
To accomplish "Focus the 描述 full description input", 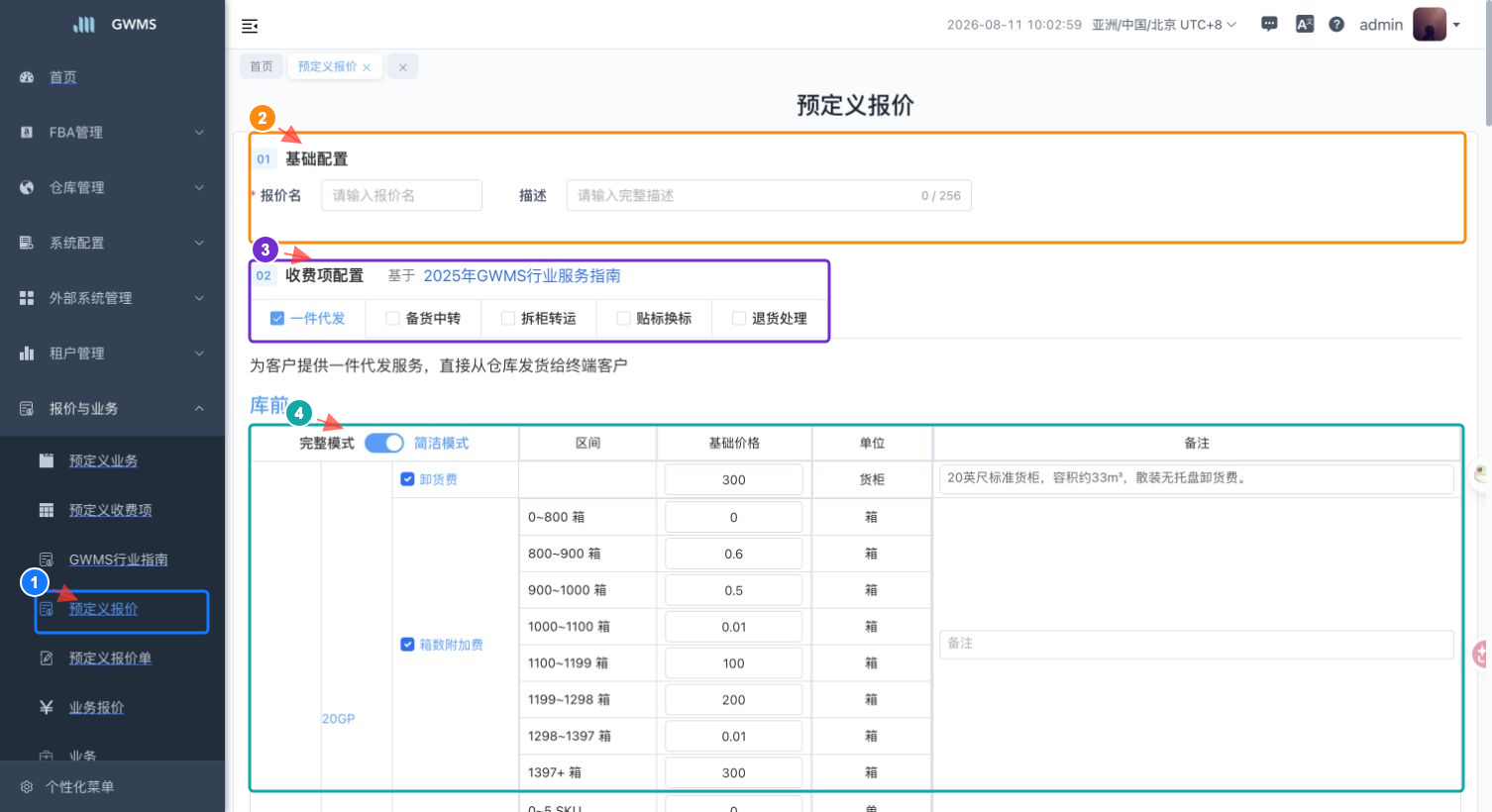I will point(769,195).
